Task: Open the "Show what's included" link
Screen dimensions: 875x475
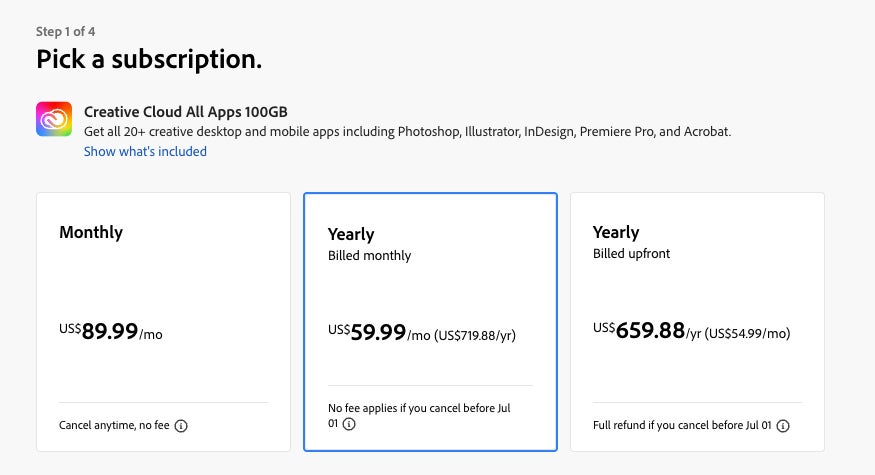Action: coord(145,152)
